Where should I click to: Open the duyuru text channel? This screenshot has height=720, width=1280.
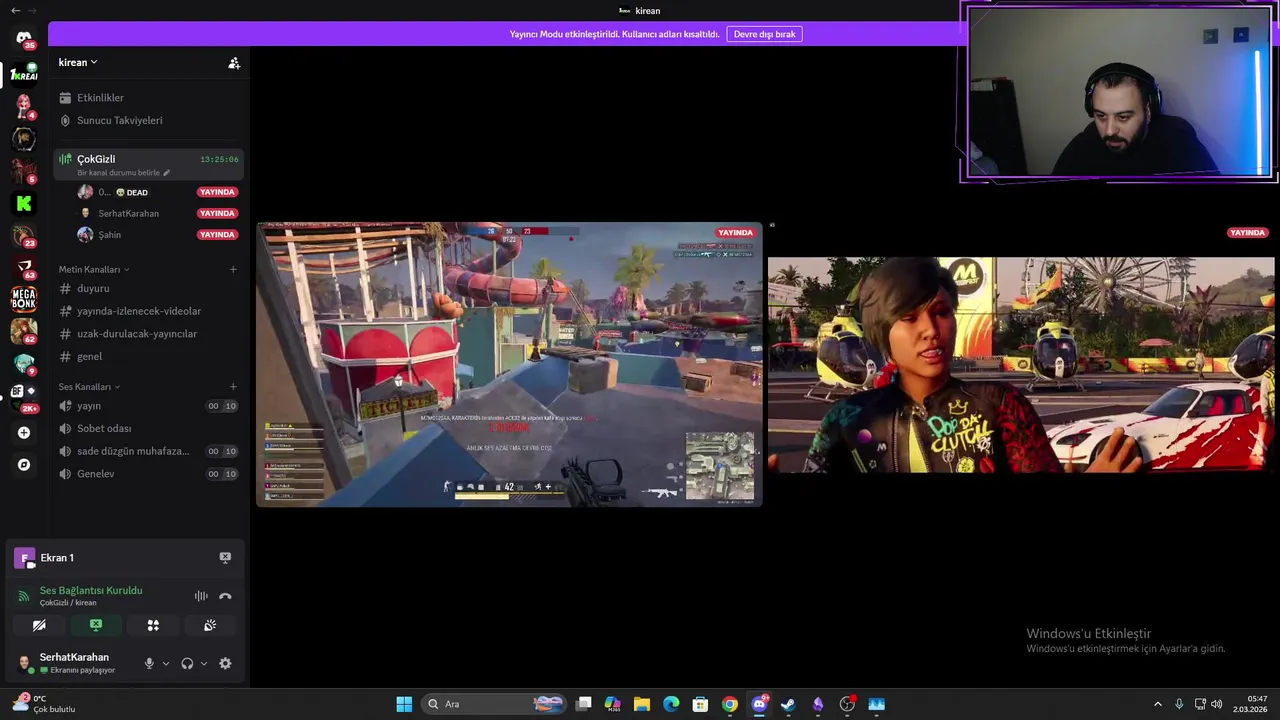(x=148, y=288)
